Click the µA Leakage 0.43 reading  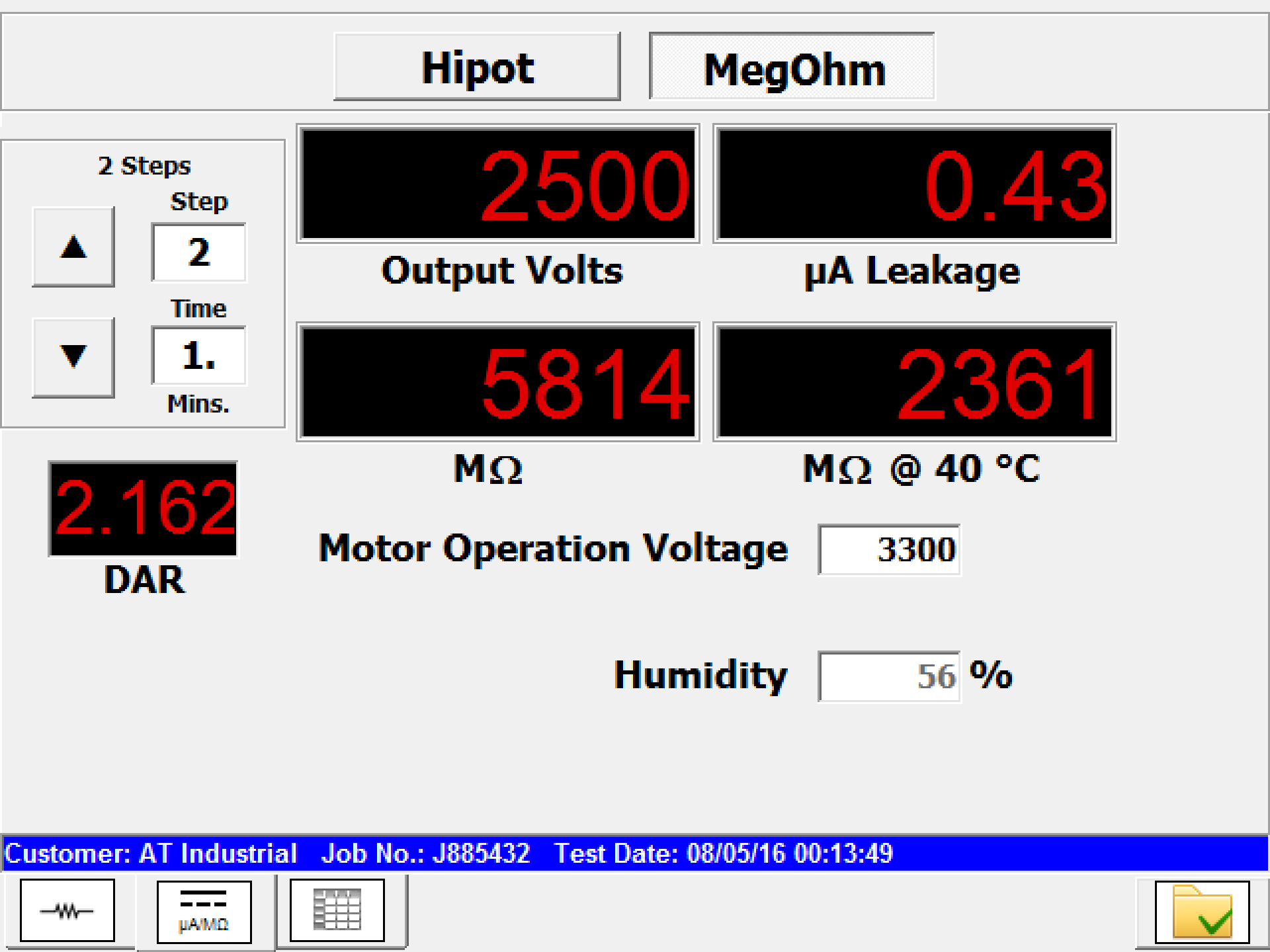point(915,184)
